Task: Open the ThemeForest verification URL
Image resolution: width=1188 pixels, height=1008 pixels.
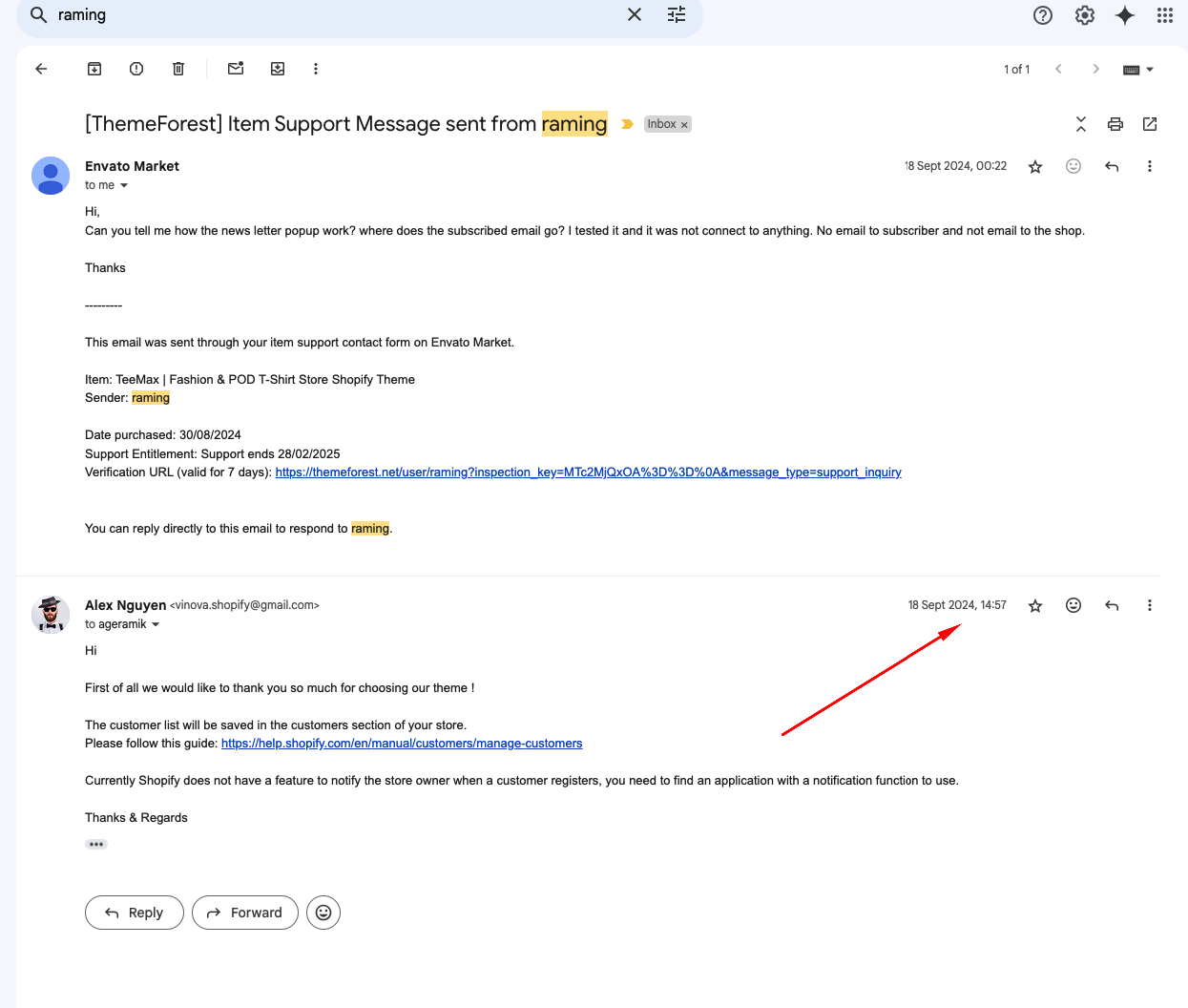Action: coord(588,472)
